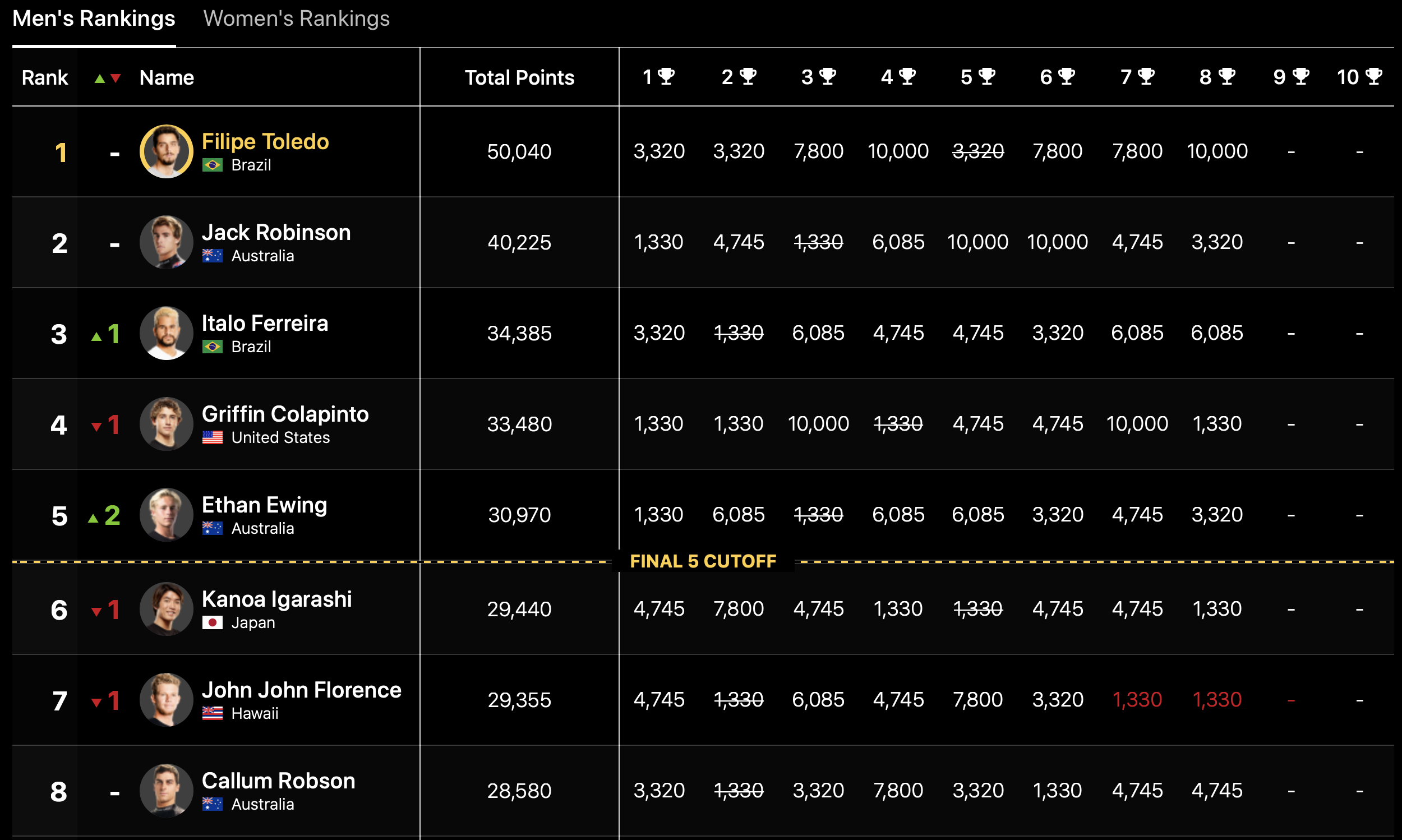Click Griffin Colapinto's name
Screen dimensions: 1402x840
[285, 414]
